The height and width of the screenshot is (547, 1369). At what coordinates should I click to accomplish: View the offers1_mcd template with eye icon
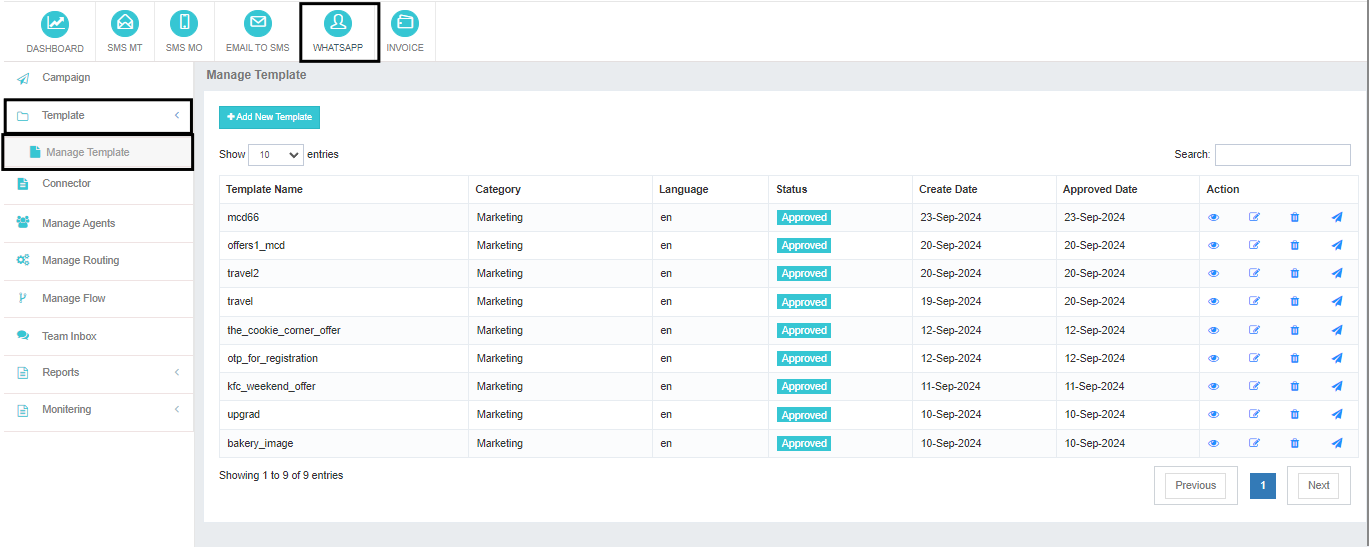pyautogui.click(x=1214, y=245)
